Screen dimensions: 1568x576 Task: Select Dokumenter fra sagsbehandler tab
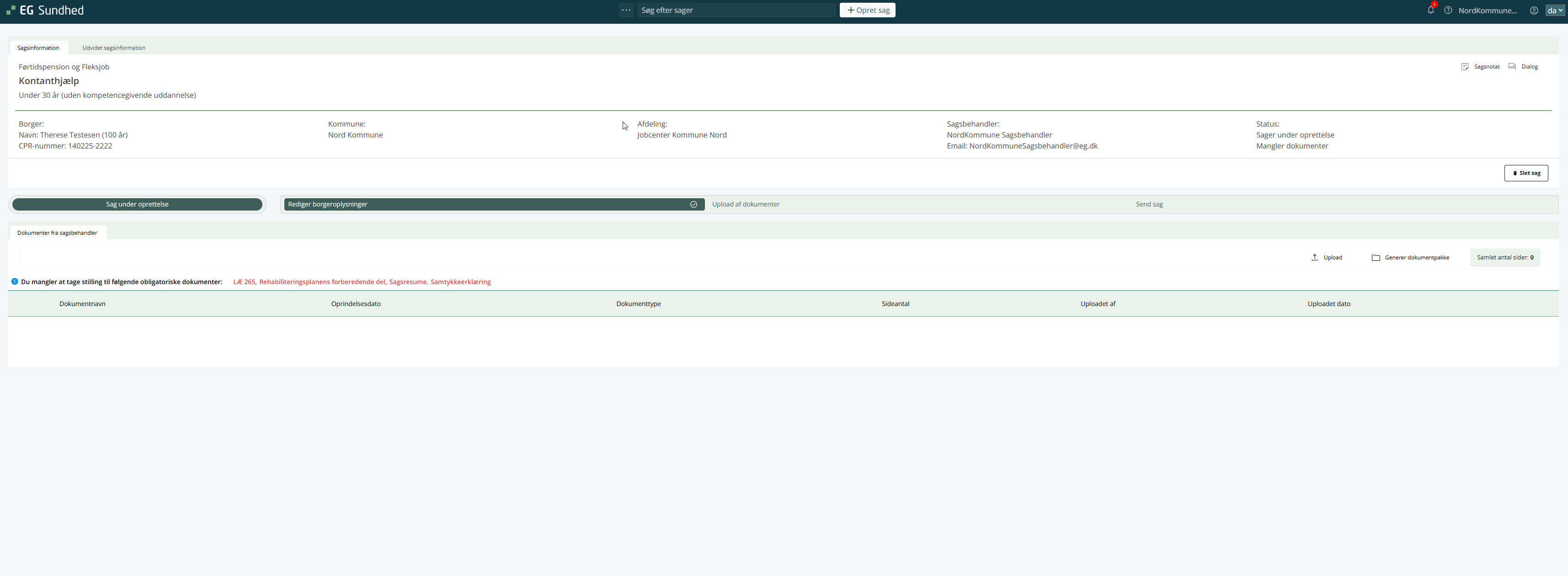coord(57,233)
